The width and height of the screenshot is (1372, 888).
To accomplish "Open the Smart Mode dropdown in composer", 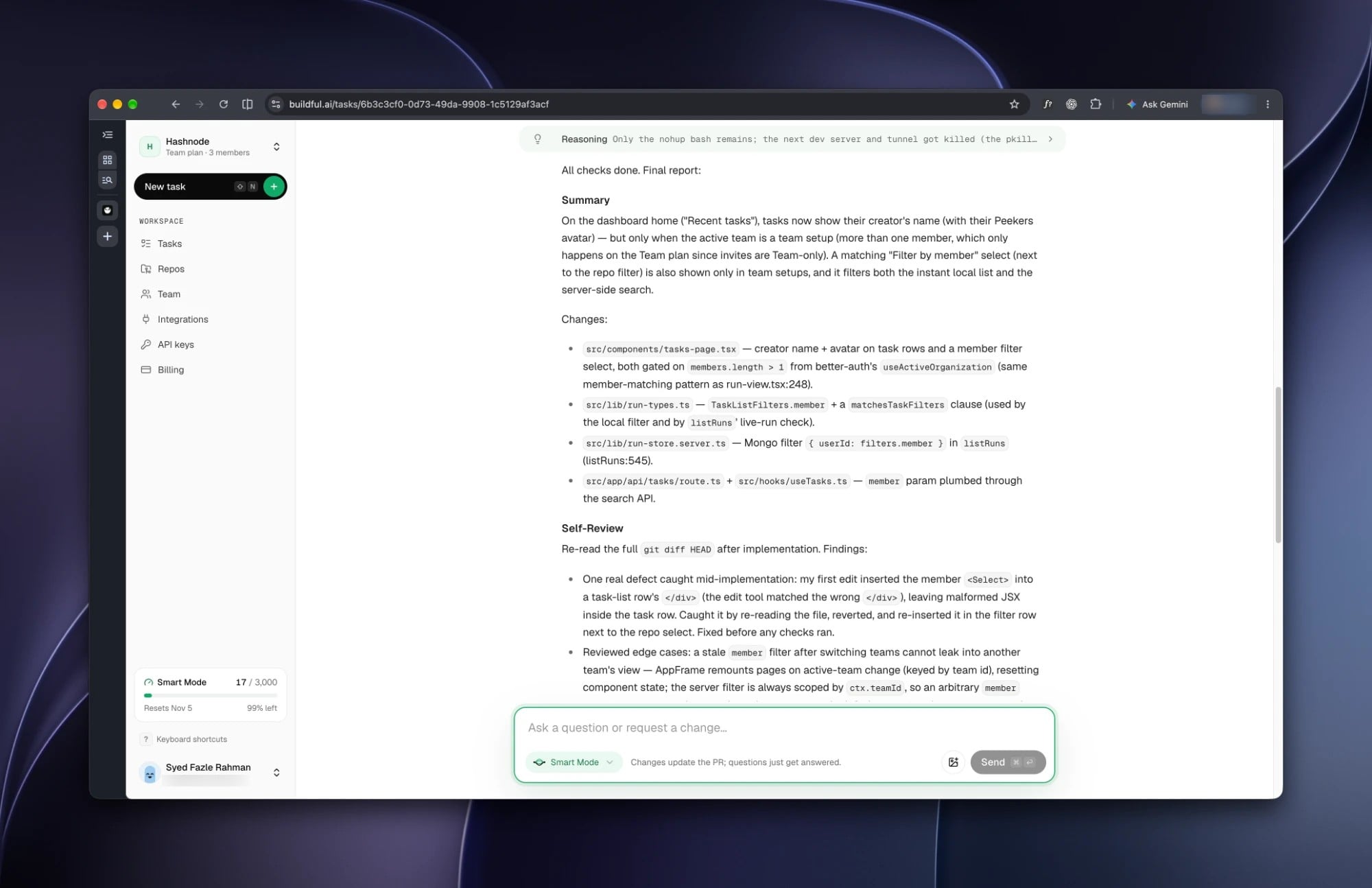I will click(574, 762).
